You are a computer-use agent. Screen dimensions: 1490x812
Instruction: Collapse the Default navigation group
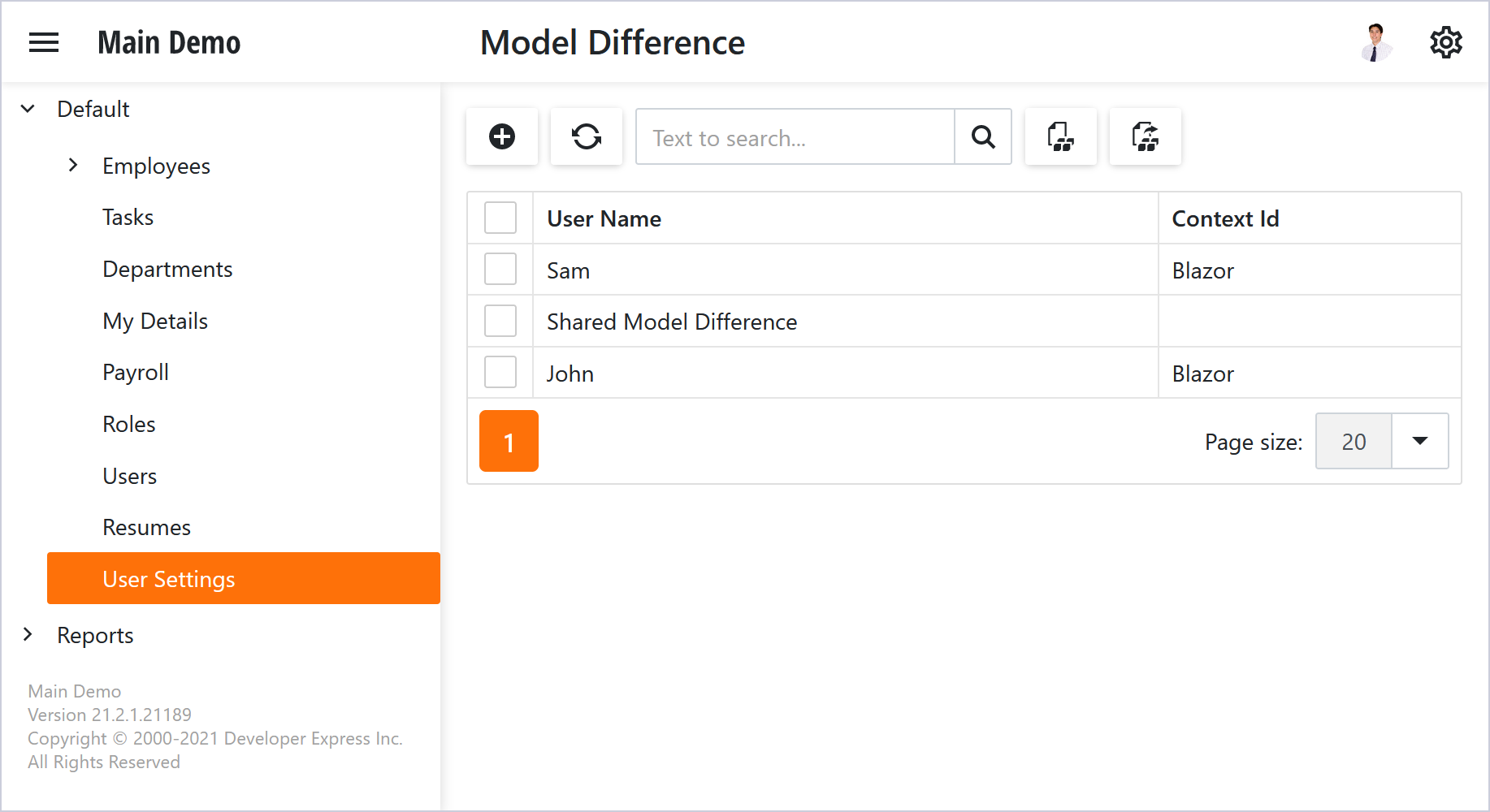28,109
